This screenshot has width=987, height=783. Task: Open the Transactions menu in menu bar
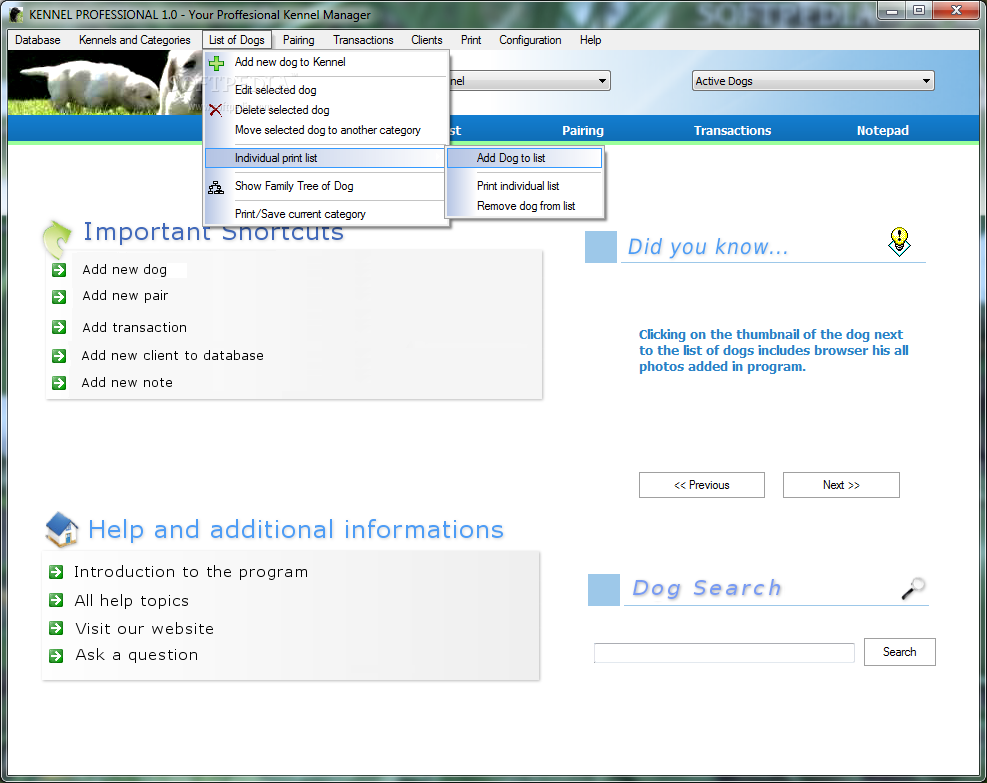coord(363,40)
